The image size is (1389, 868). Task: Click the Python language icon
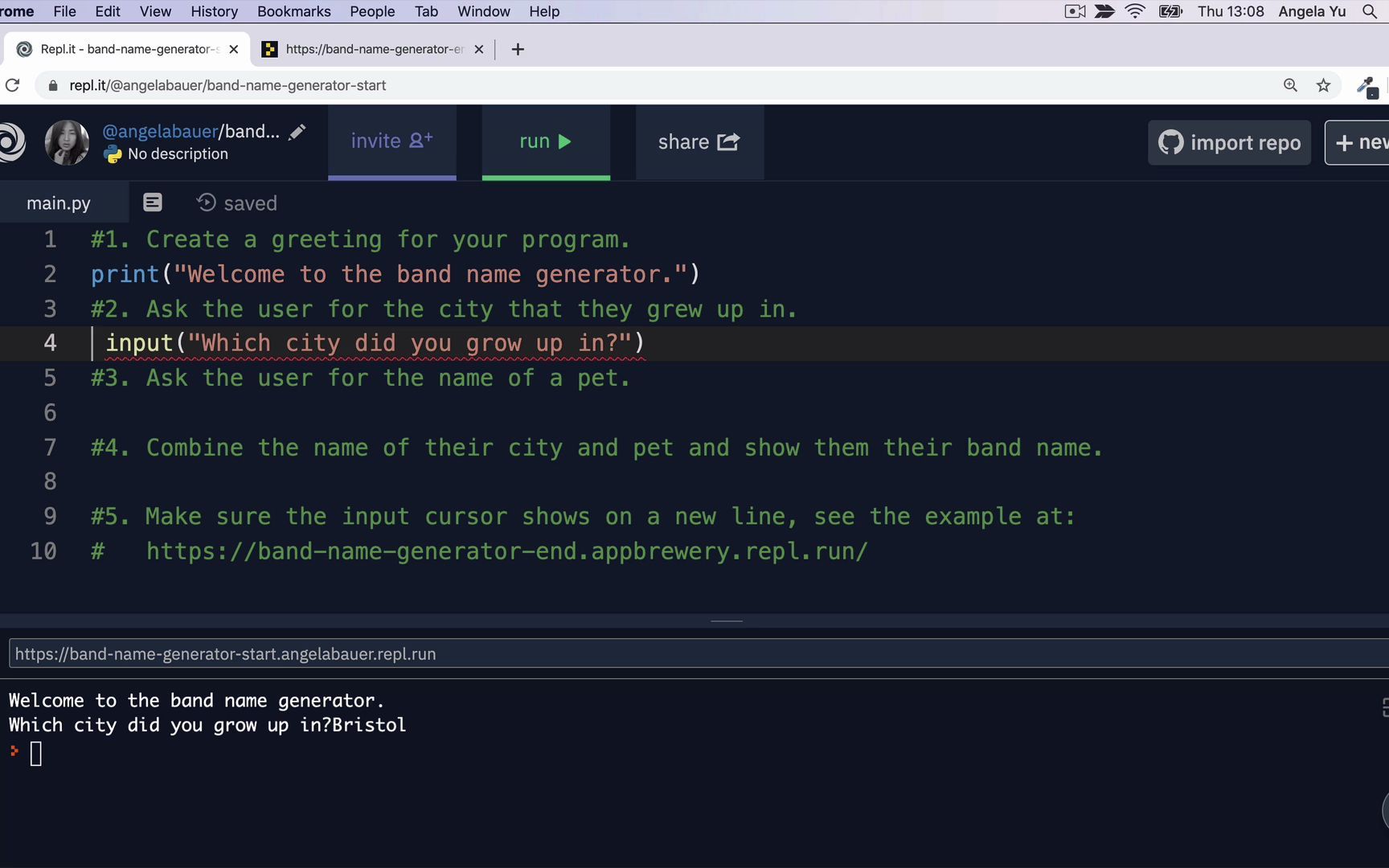click(x=113, y=154)
